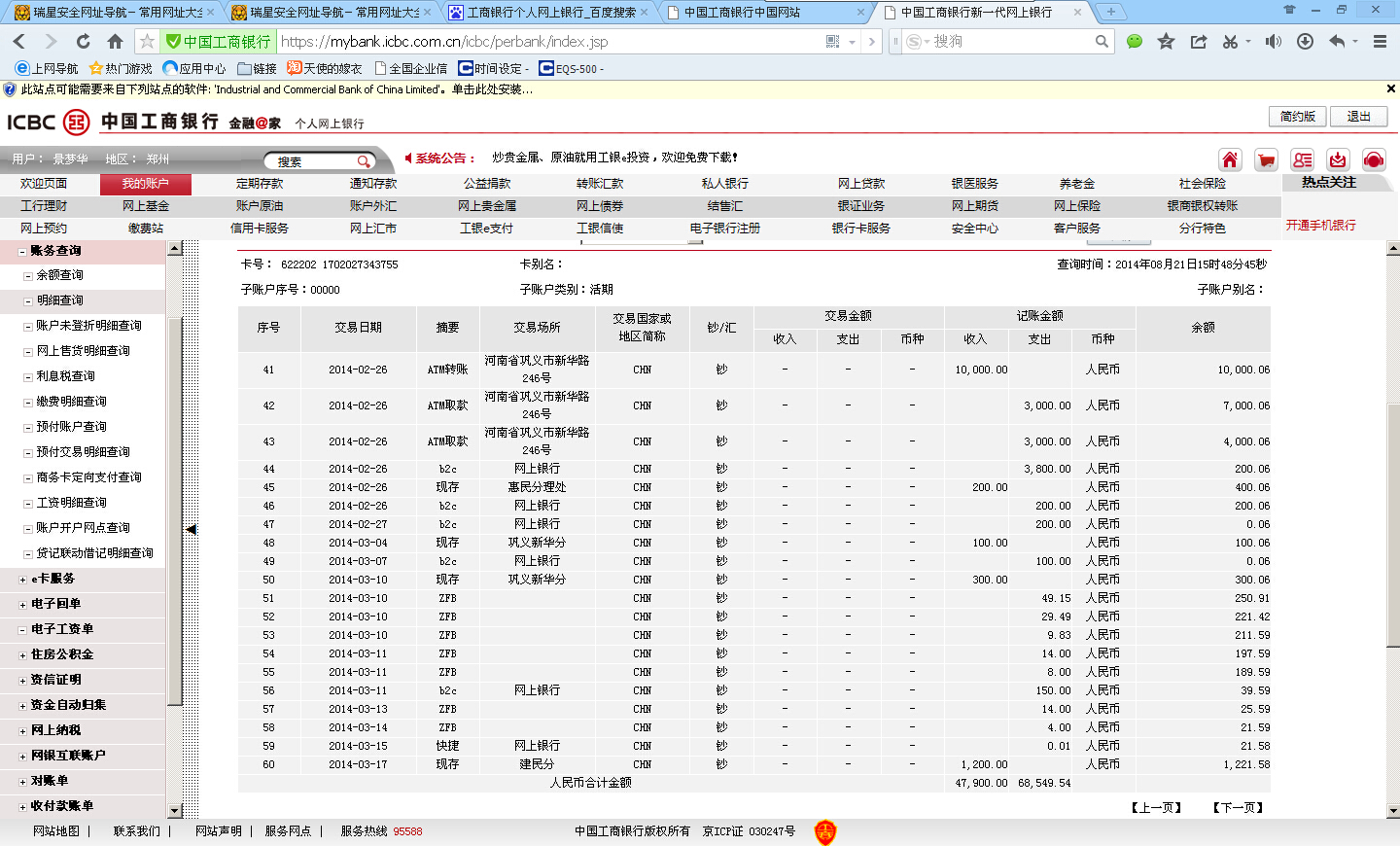Click the sidebar scroll-down arrow
The image size is (1400, 846).
[175, 811]
